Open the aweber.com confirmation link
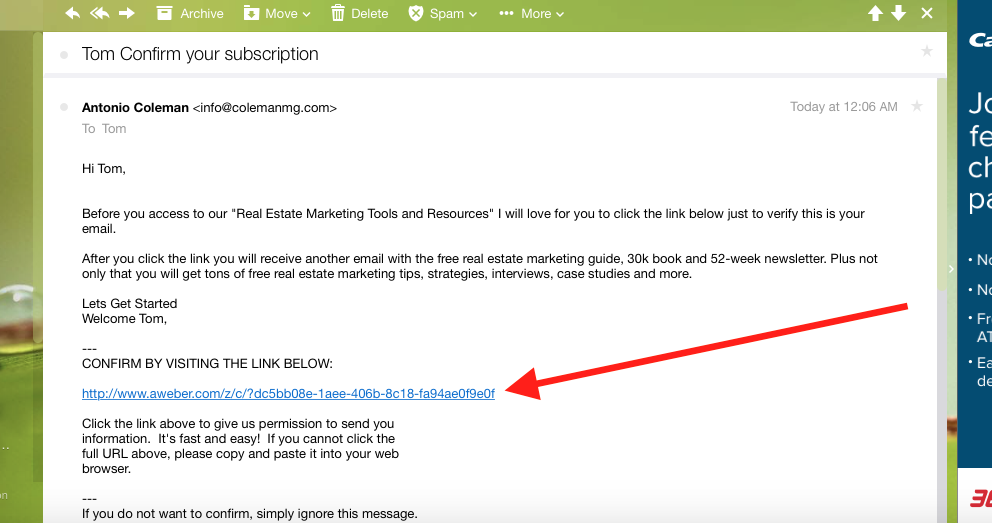Image resolution: width=992 pixels, height=523 pixels. click(288, 394)
